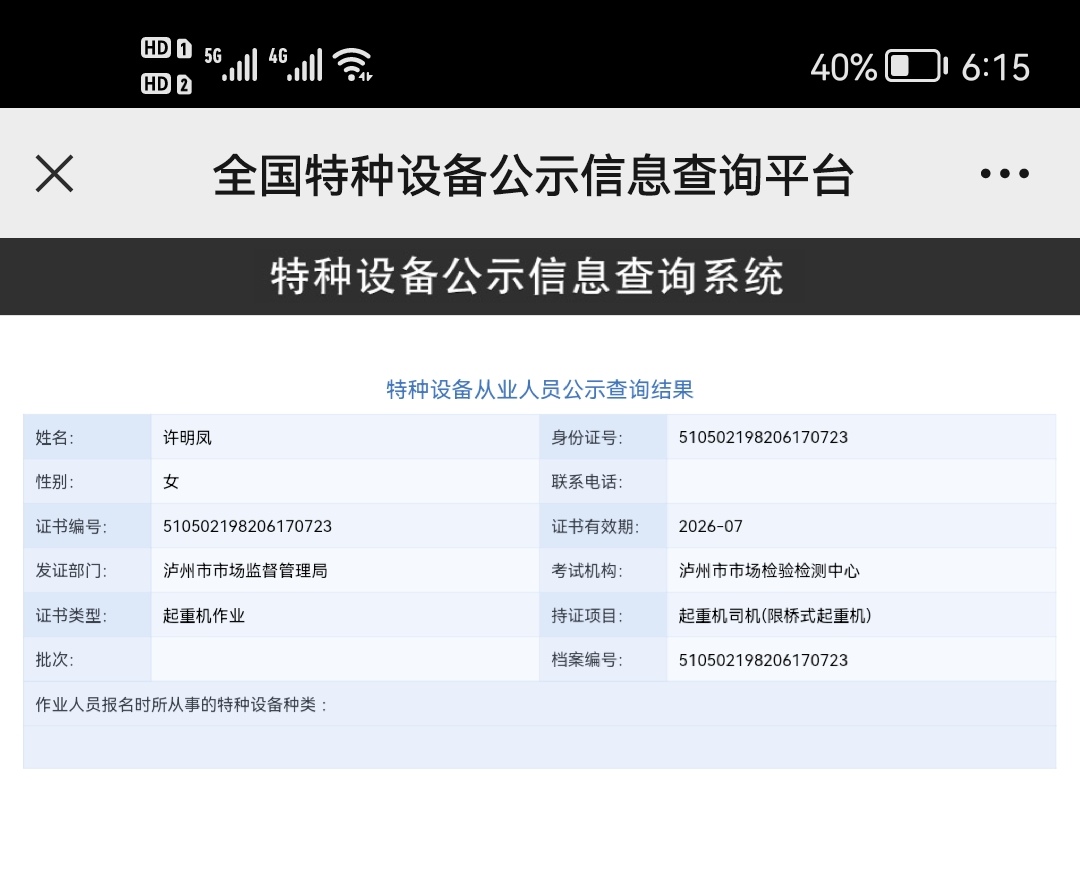The image size is (1080, 896).
Task: Select the 证书类型 value 起重机作业
Action: coord(204,616)
